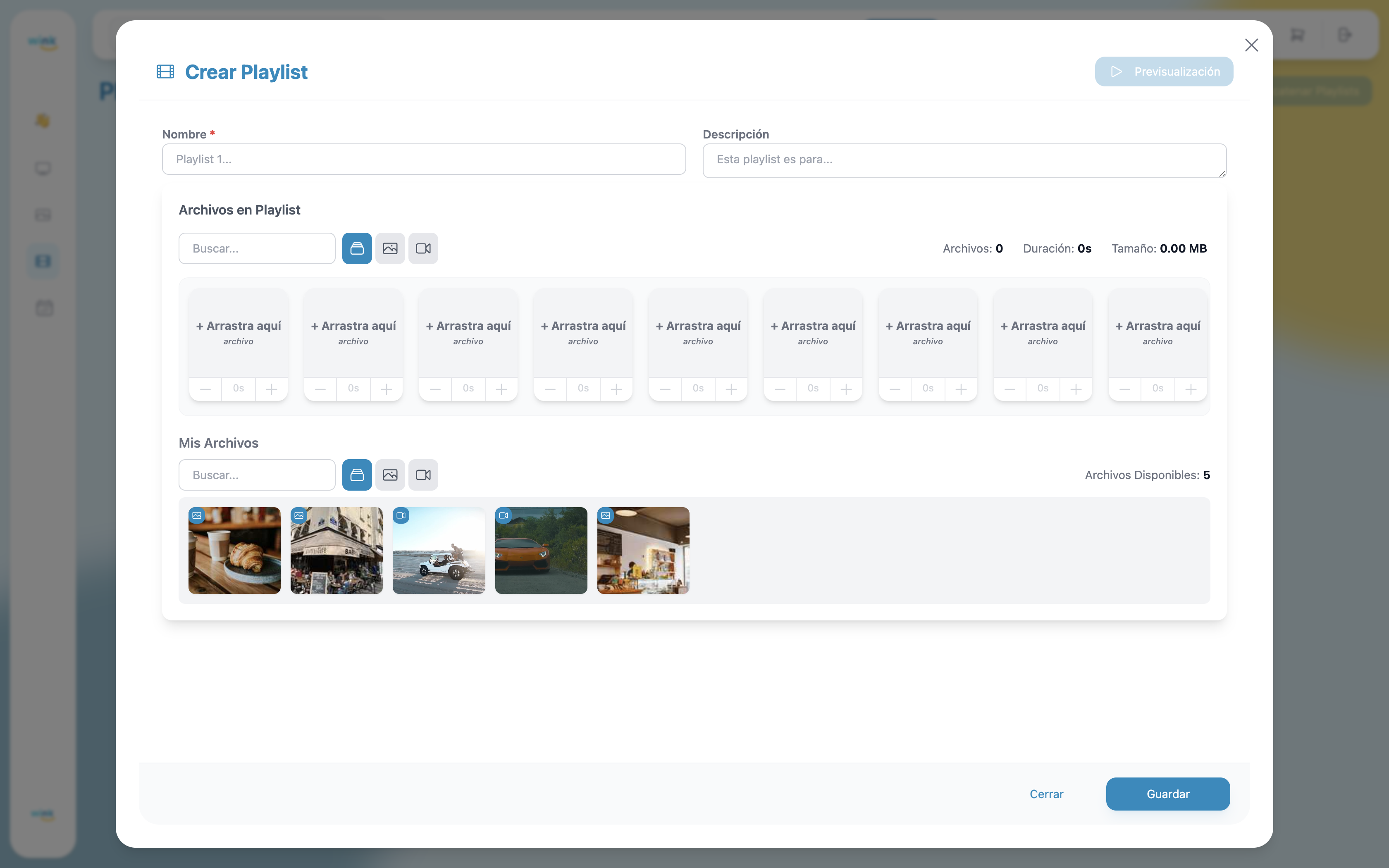Click the film strip icon beside Crear Playlist
Screen dimensions: 1389x868
165,72
